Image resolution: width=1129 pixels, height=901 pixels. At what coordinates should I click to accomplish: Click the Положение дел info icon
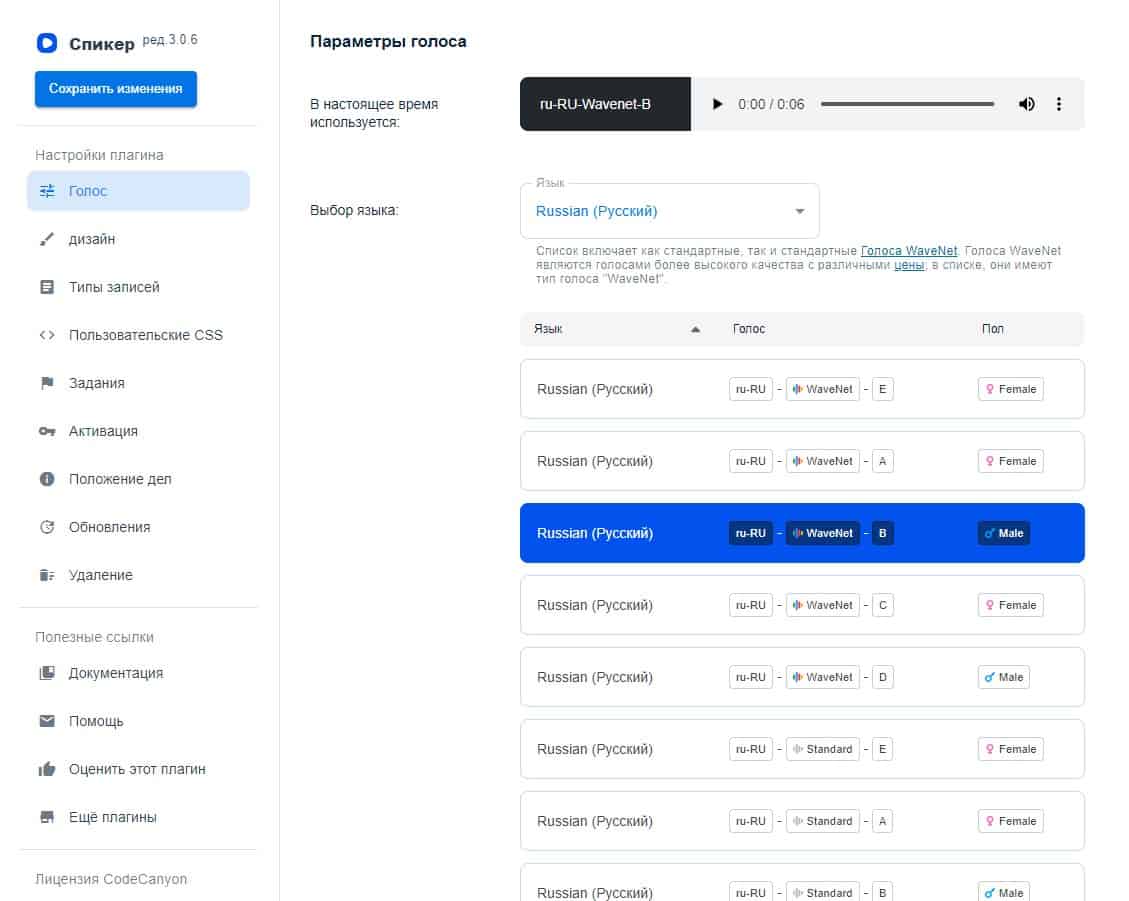[x=47, y=479]
